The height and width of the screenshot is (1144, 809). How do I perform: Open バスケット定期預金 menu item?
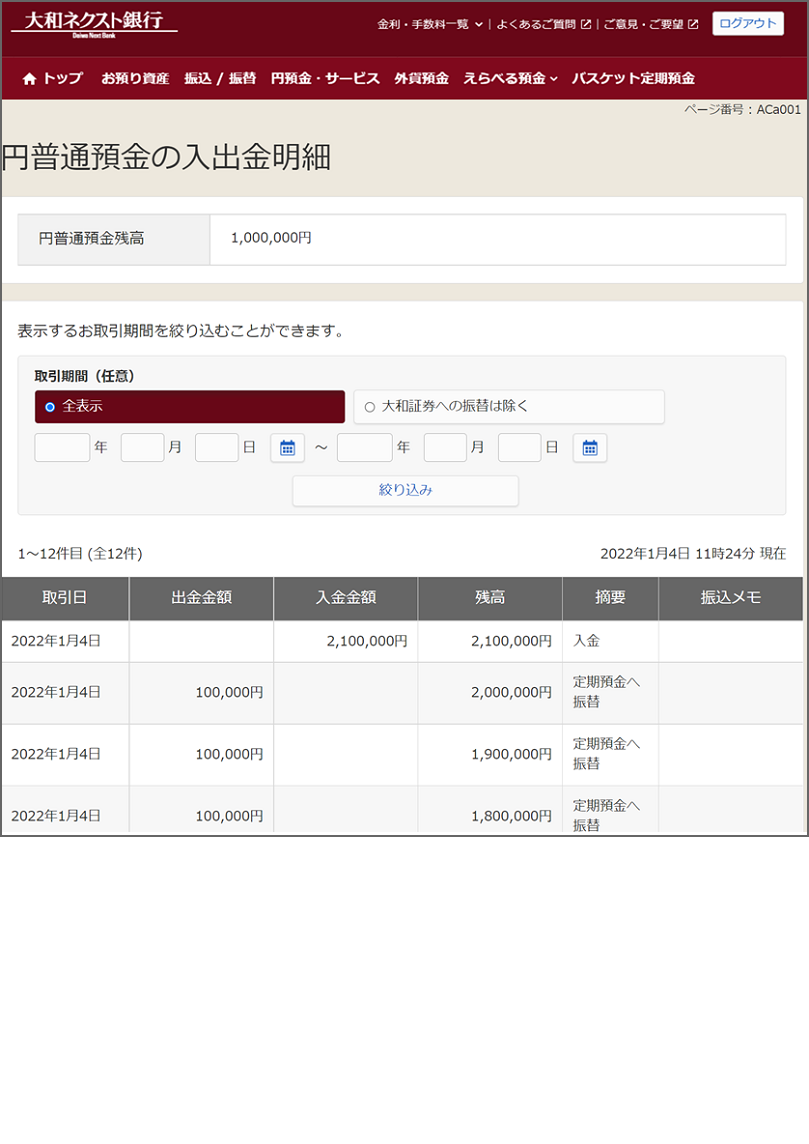click(633, 79)
